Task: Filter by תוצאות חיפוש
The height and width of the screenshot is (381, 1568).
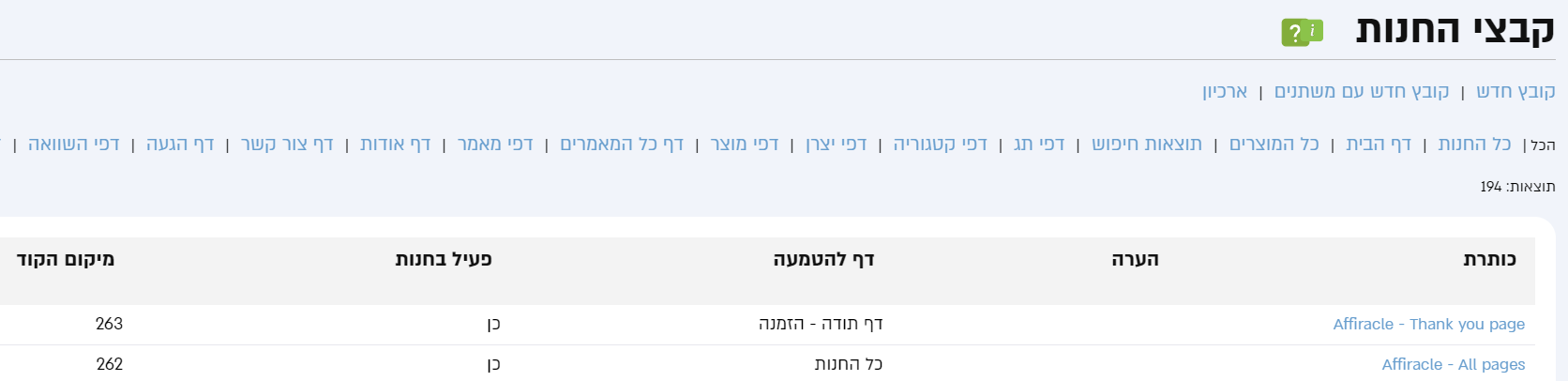Action: pos(1146,144)
